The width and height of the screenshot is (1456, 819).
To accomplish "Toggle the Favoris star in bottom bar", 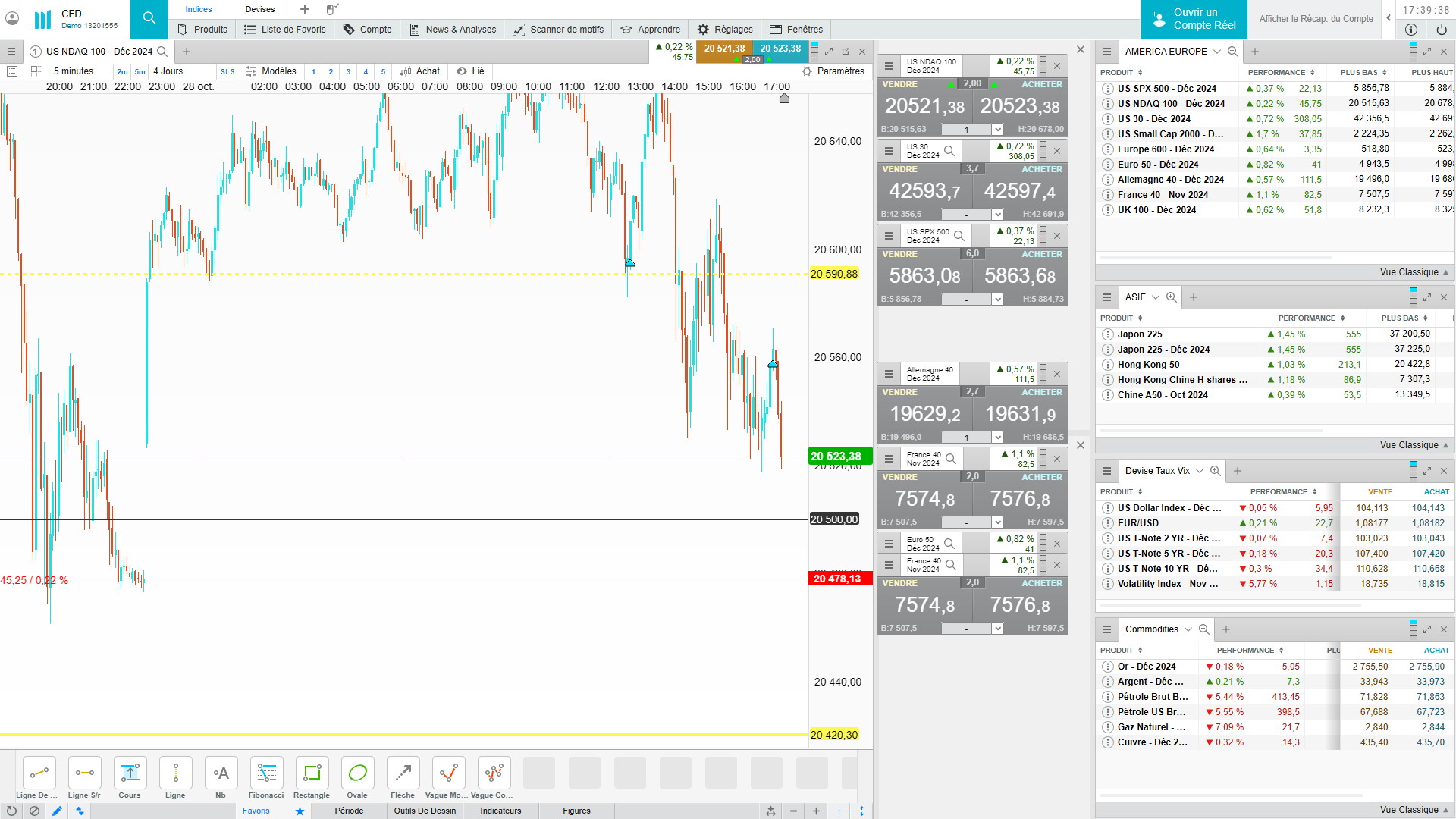I will [300, 811].
